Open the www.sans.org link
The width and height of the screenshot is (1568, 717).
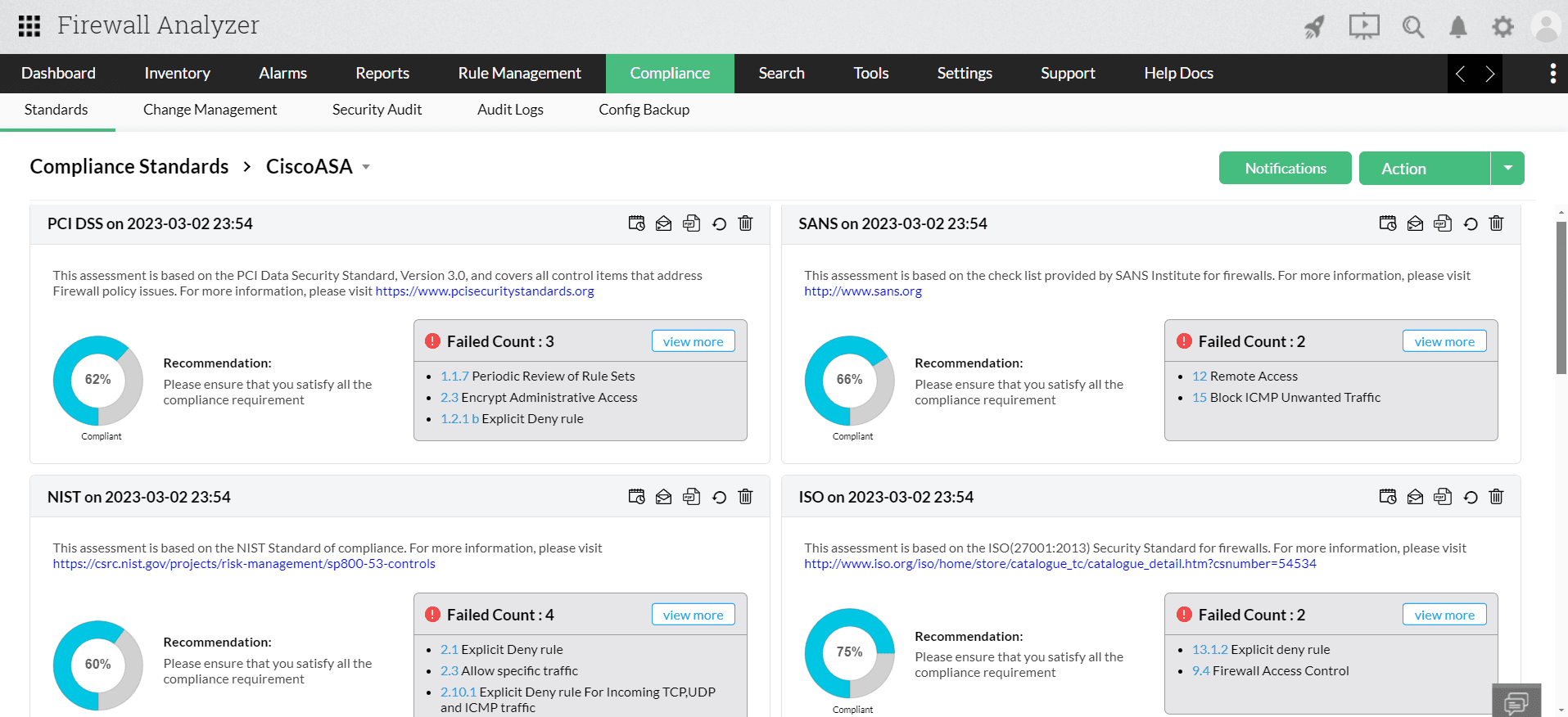pyautogui.click(x=863, y=291)
